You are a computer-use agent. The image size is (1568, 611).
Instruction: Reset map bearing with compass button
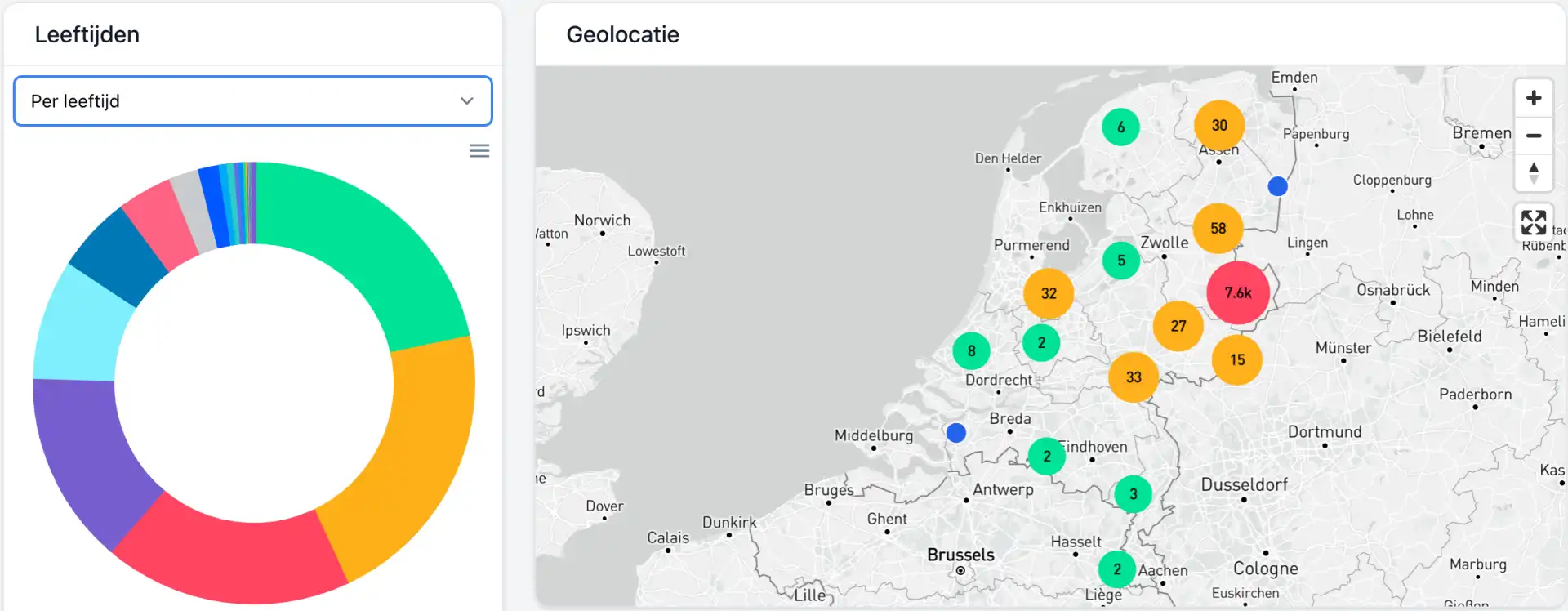coord(1533,172)
